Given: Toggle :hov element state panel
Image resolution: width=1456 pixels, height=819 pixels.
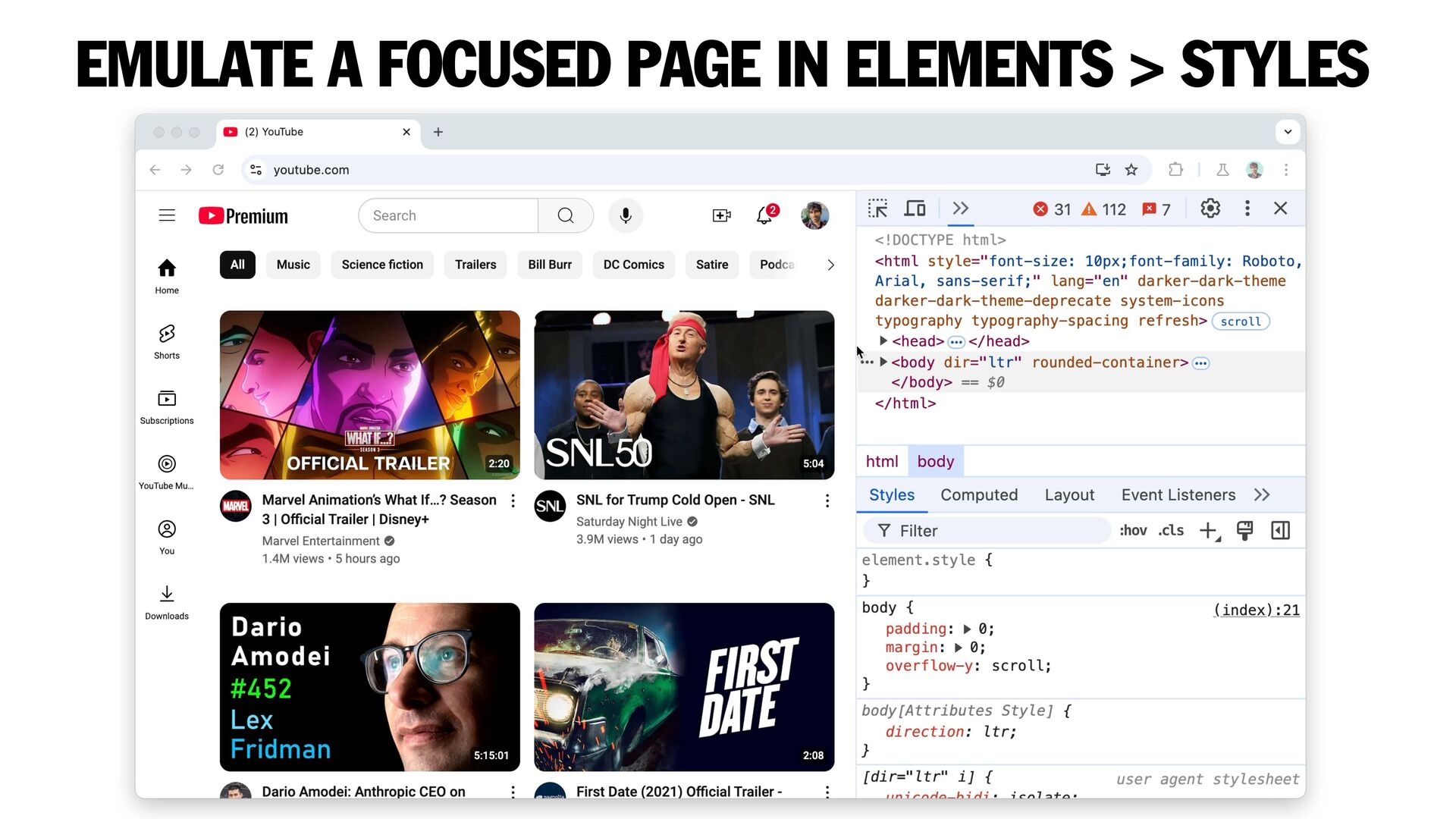Looking at the screenshot, I should [x=1133, y=531].
